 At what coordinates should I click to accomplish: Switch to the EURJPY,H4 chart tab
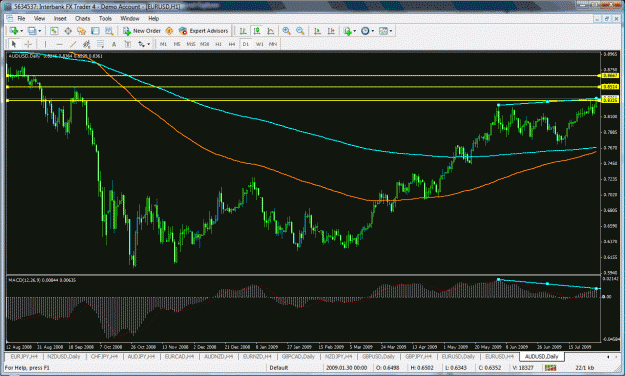tap(24, 356)
